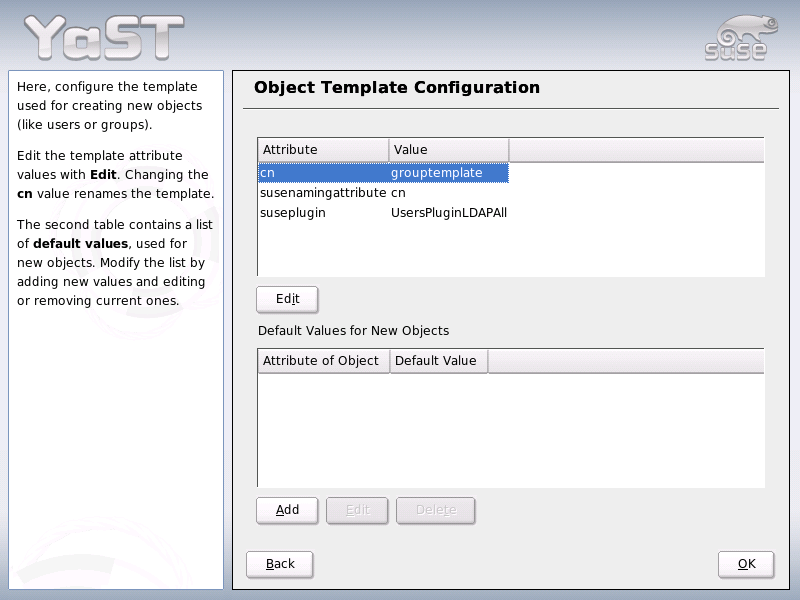Click the help paragraph mentioning default values
The width and height of the screenshot is (800, 600).
click(115, 263)
